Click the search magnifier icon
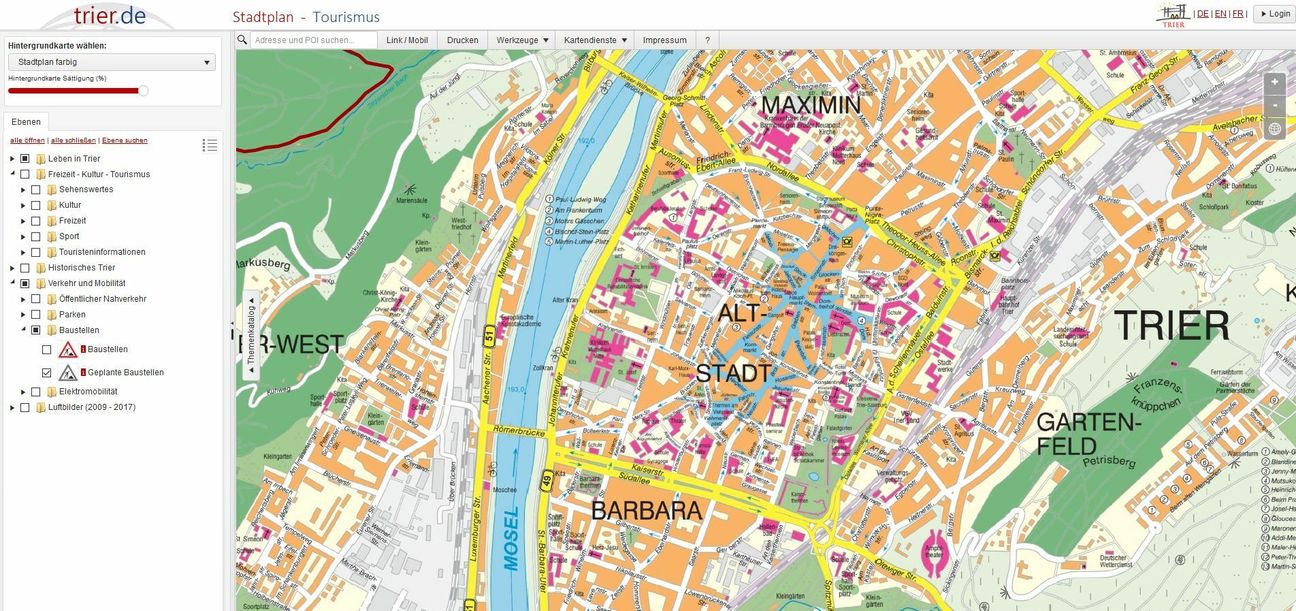The height and width of the screenshot is (611, 1296). [241, 39]
